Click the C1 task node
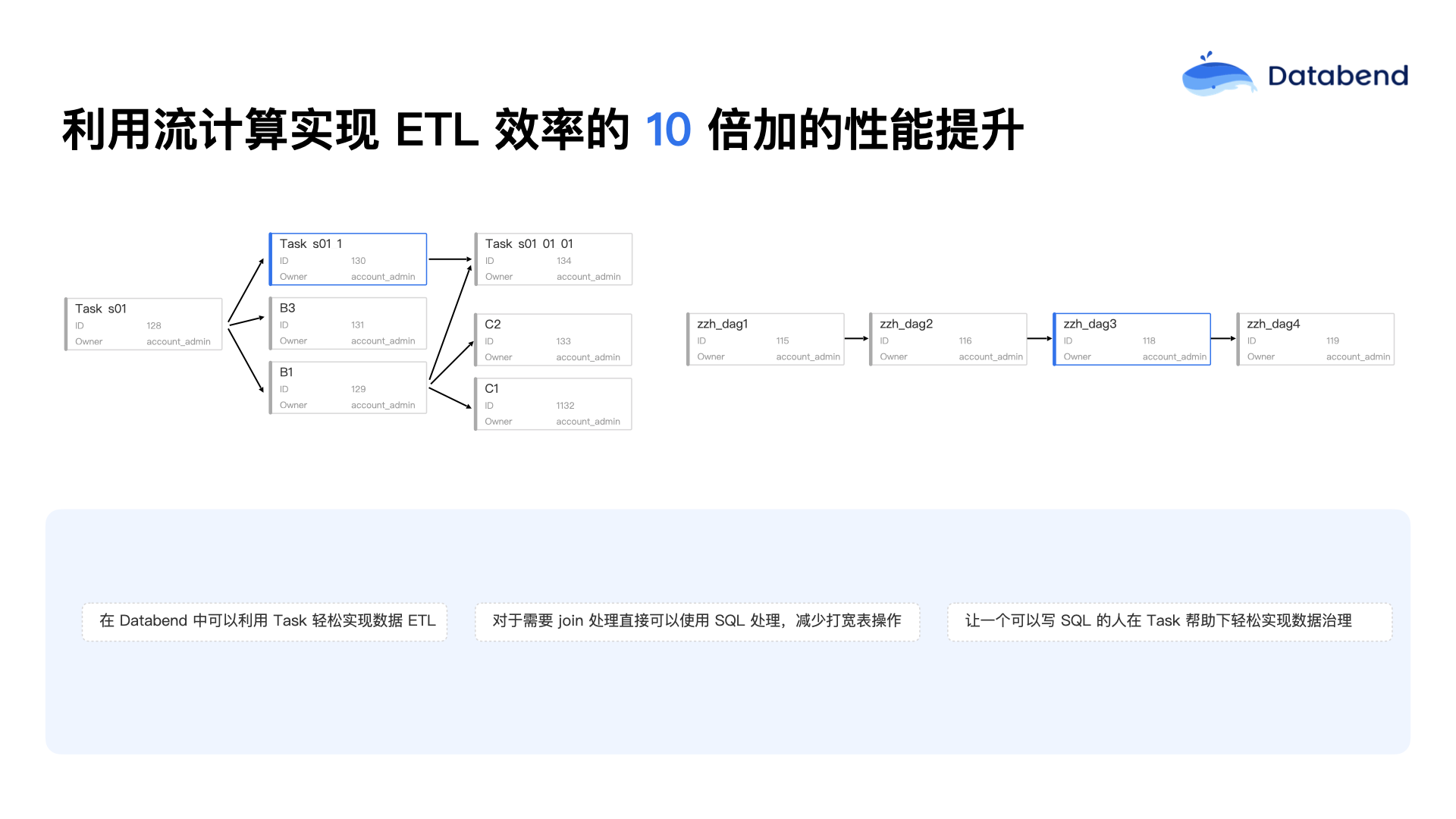This screenshot has width=1456, height=819. click(554, 404)
